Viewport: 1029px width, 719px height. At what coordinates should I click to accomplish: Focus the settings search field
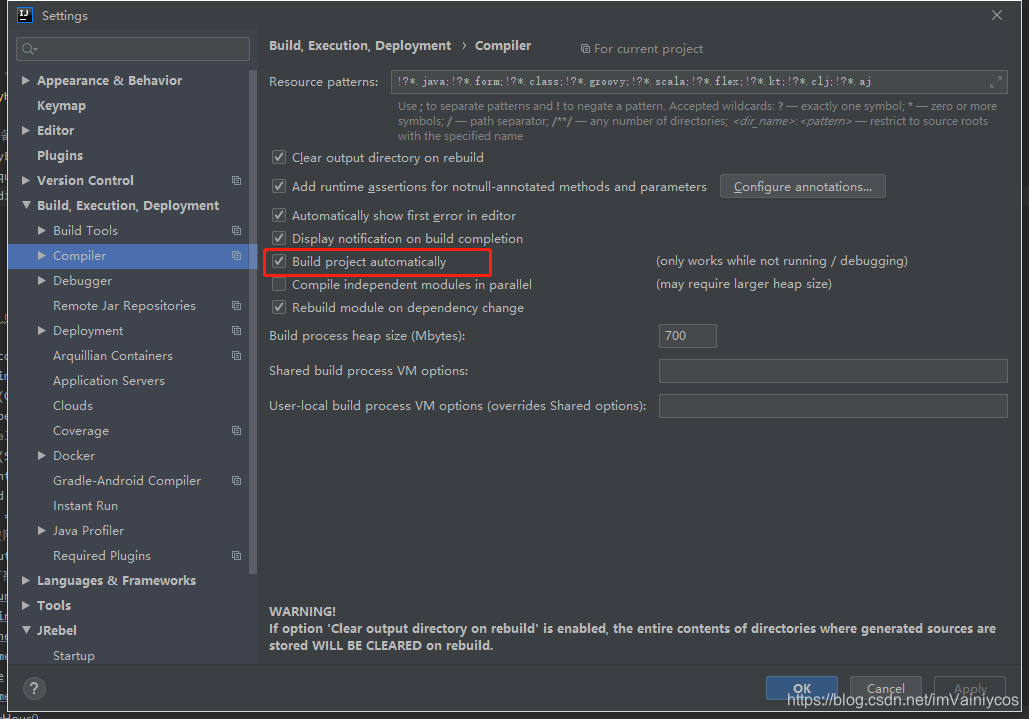133,49
